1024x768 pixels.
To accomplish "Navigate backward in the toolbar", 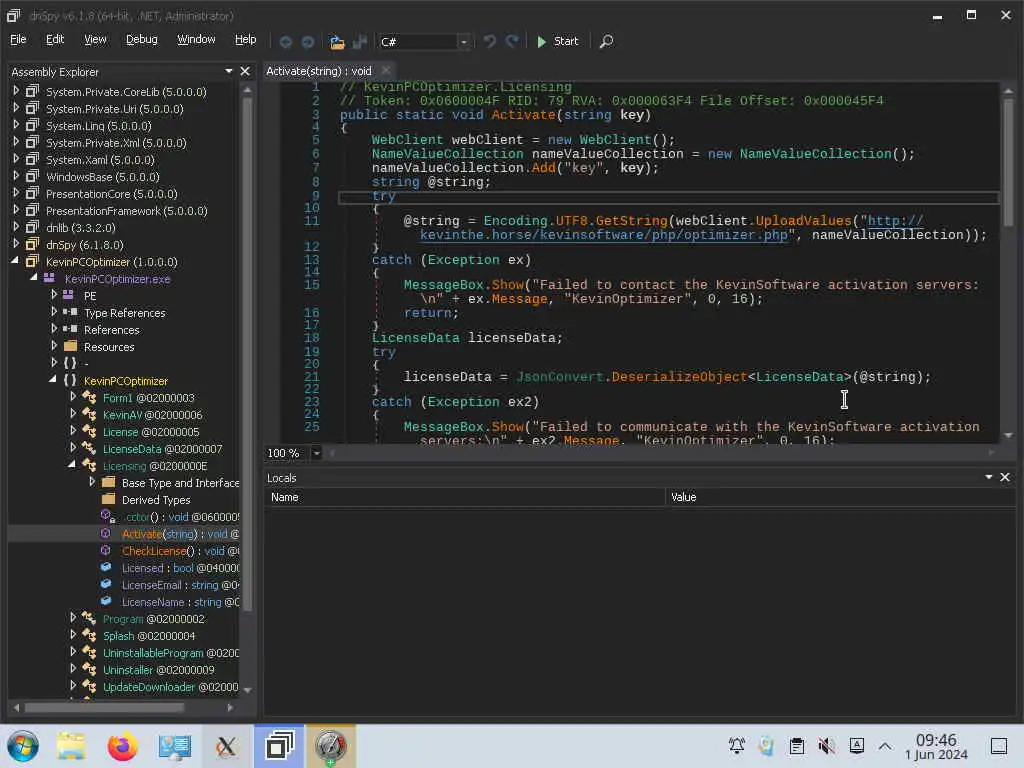I will click(x=285, y=42).
